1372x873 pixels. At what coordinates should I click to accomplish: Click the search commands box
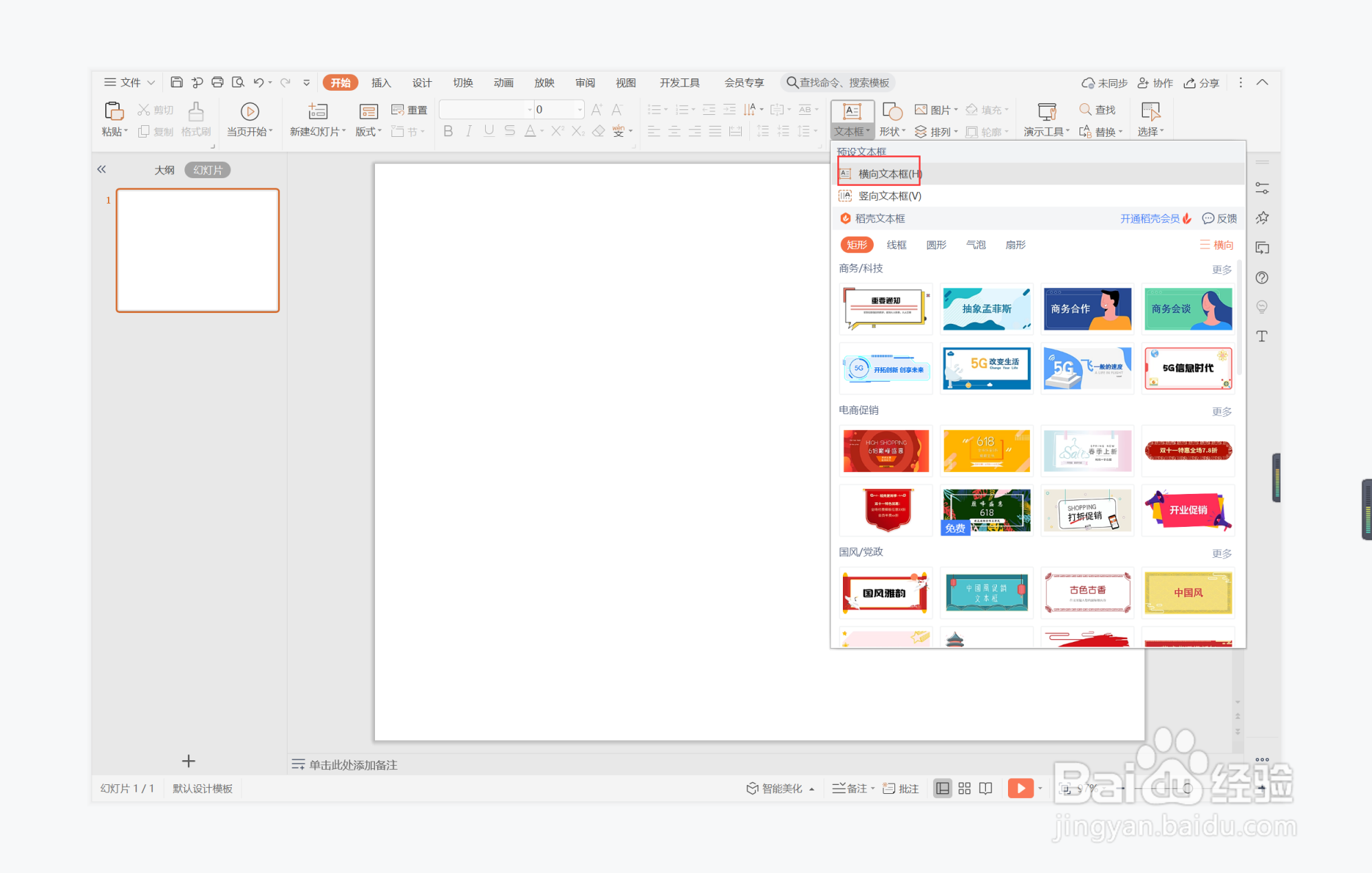pyautogui.click(x=837, y=83)
